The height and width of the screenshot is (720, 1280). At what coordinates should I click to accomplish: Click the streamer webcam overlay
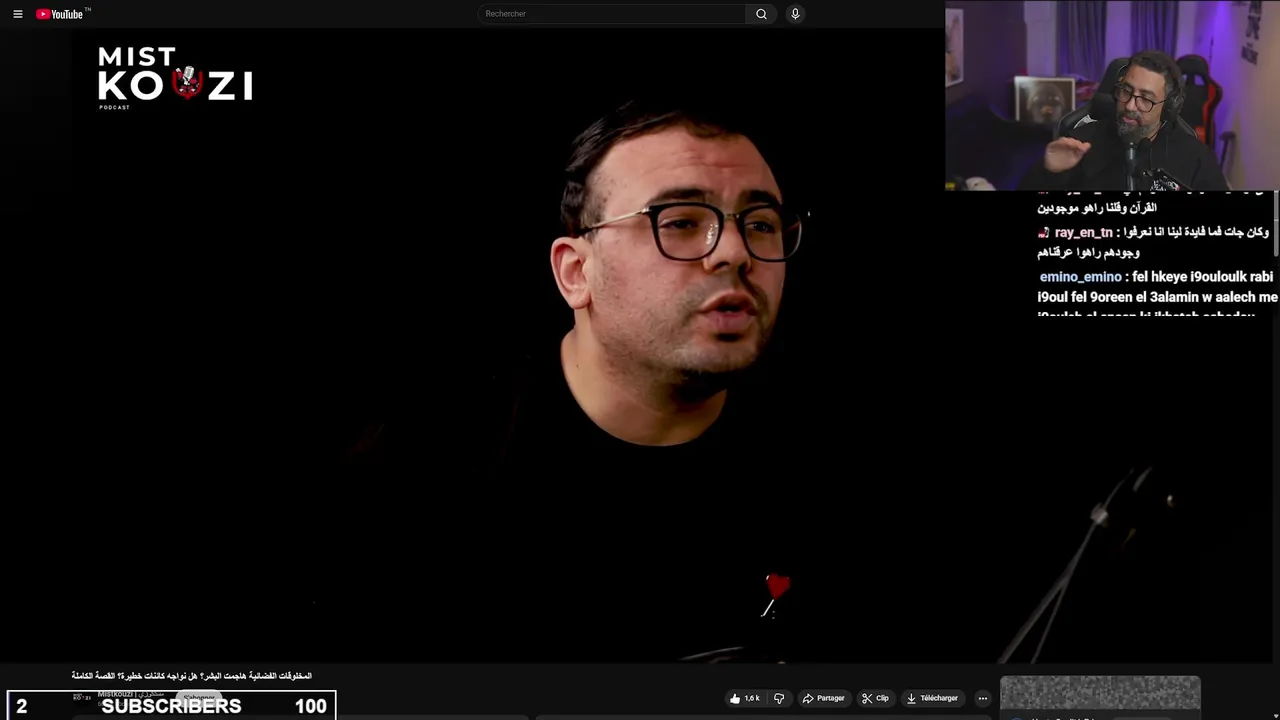pyautogui.click(x=1112, y=95)
